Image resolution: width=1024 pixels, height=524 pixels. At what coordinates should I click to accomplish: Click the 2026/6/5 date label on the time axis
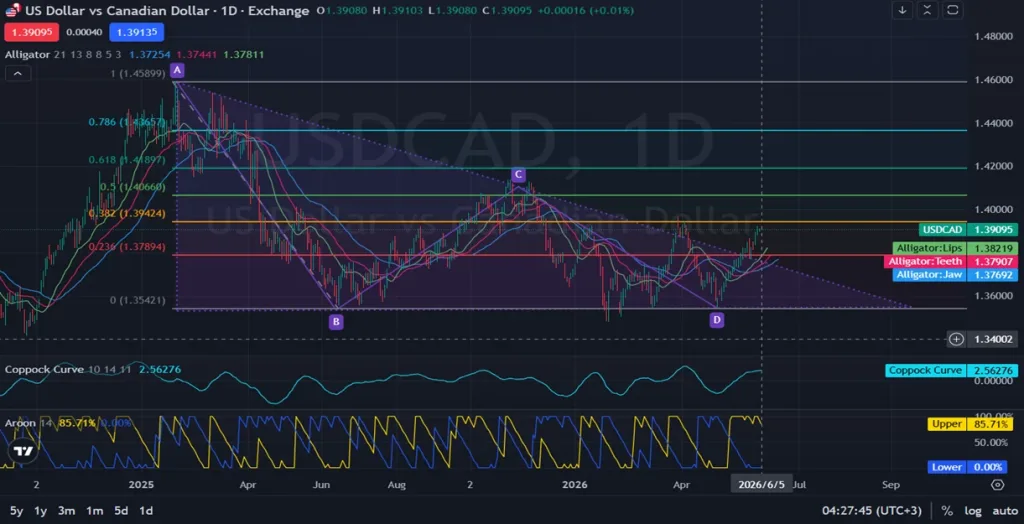[x=761, y=485]
